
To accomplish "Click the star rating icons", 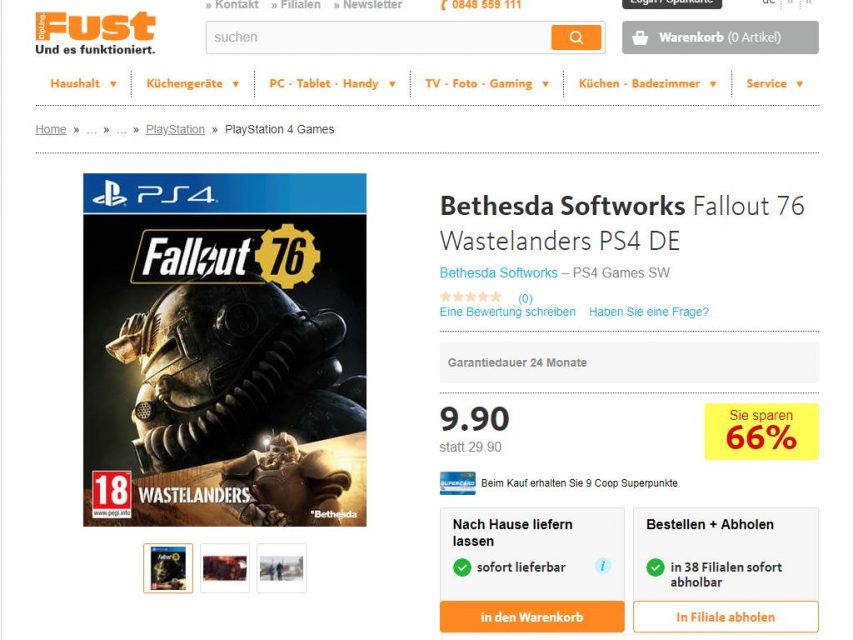I will (471, 297).
